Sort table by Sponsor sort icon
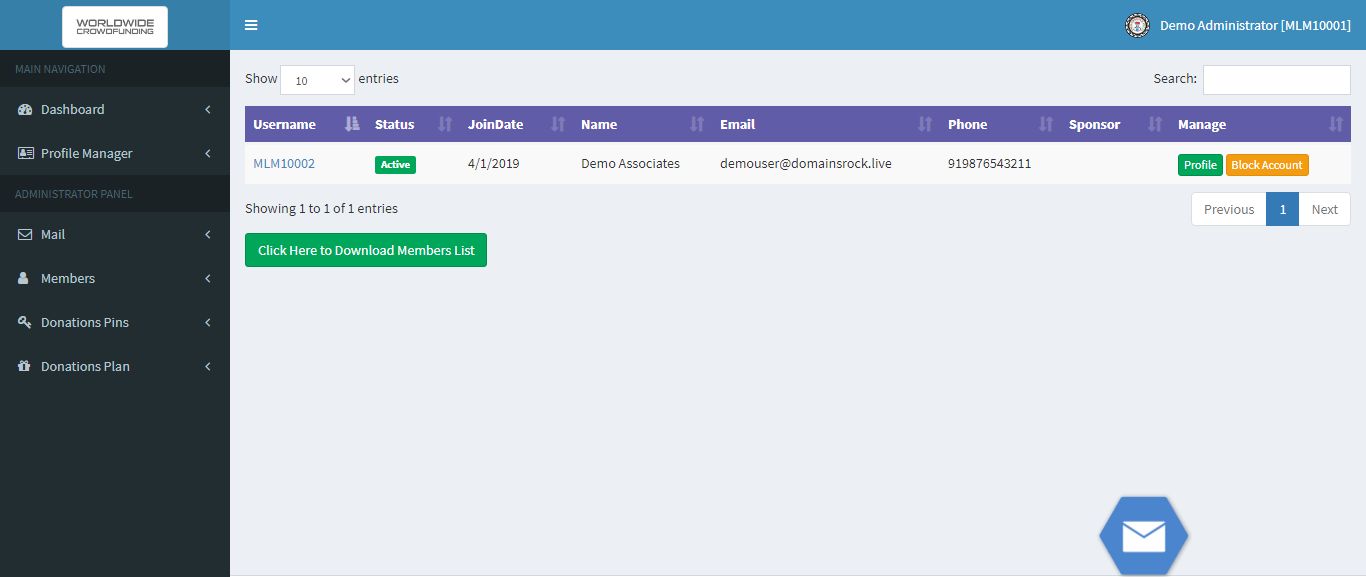1366x577 pixels. [x=1155, y=124]
